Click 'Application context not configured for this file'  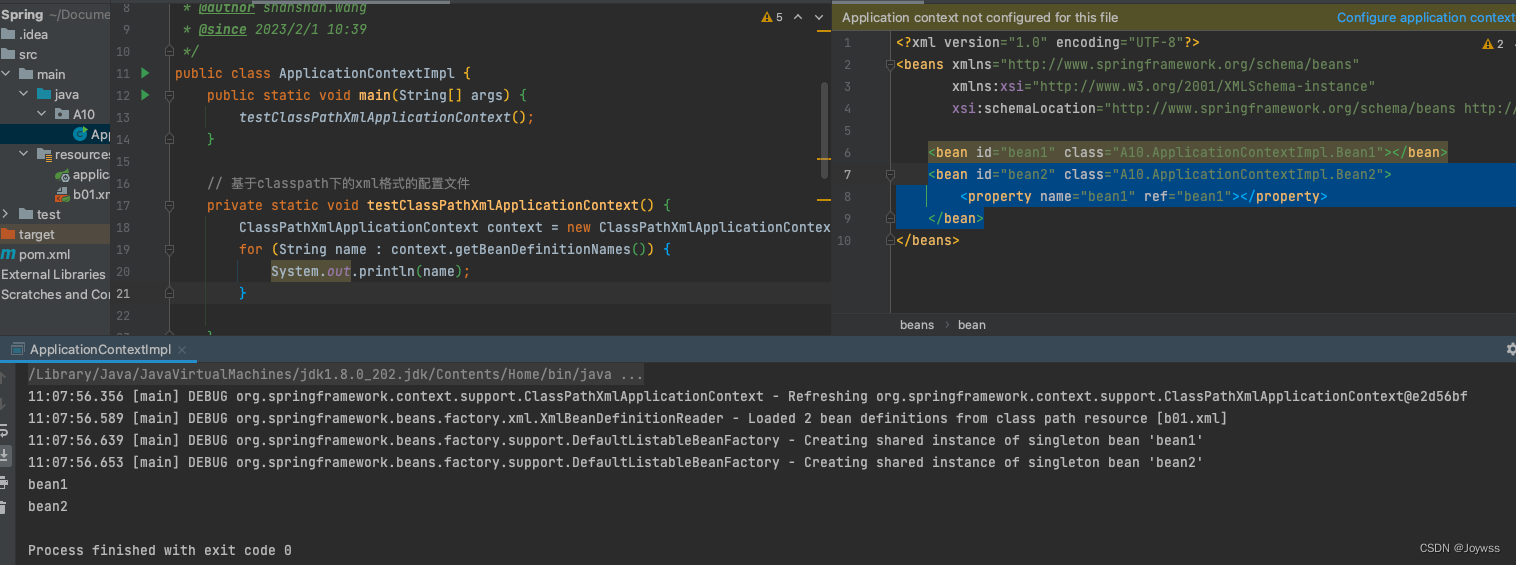(x=980, y=17)
